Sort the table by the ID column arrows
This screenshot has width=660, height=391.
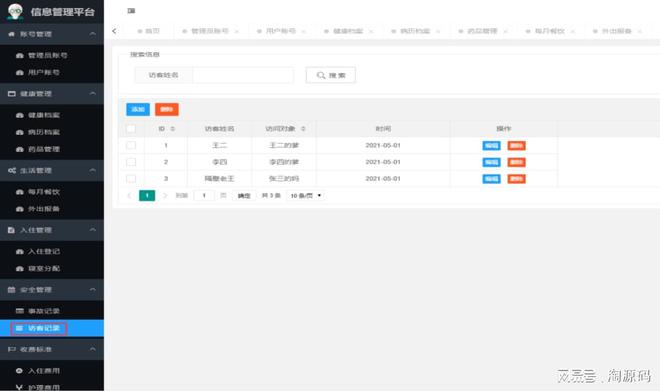tap(173, 129)
